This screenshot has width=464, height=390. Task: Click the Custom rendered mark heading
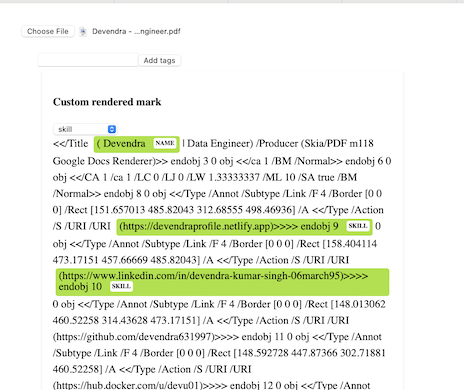(x=107, y=102)
